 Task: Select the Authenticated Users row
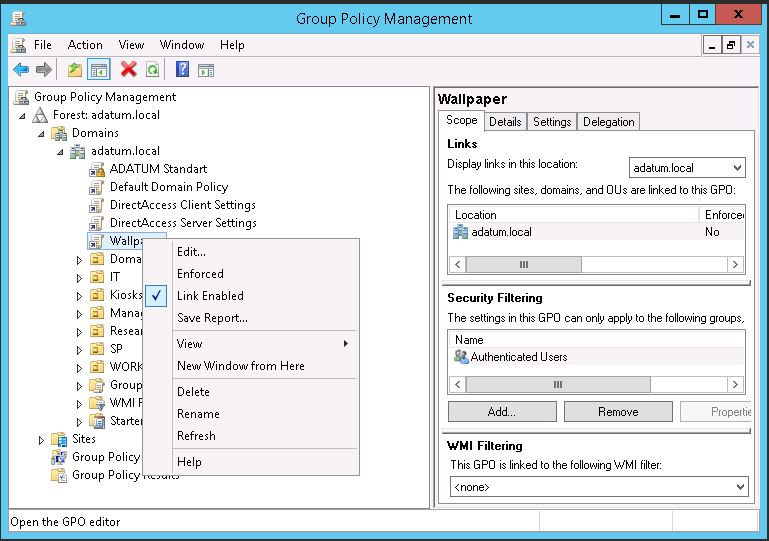click(597, 357)
